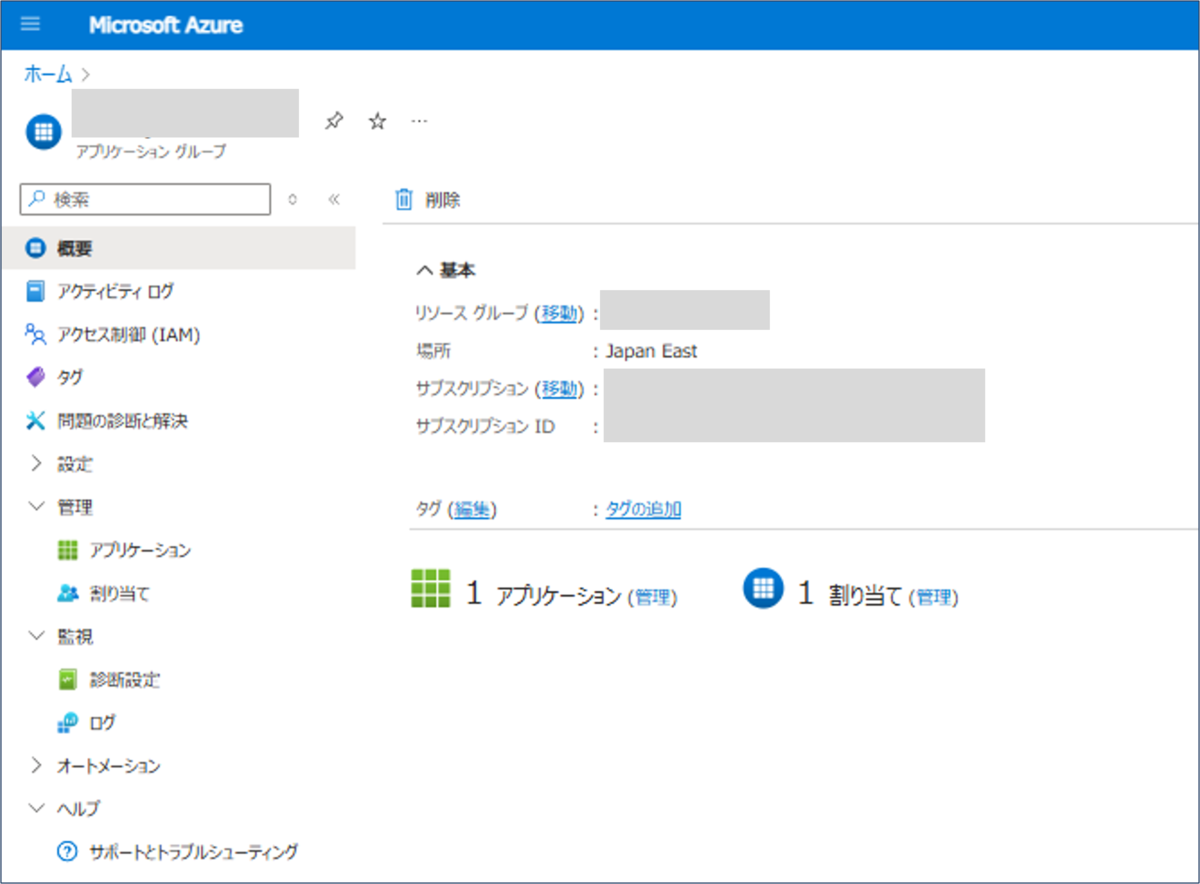
Task: Click the large green applications grid icon
Action: (431, 588)
